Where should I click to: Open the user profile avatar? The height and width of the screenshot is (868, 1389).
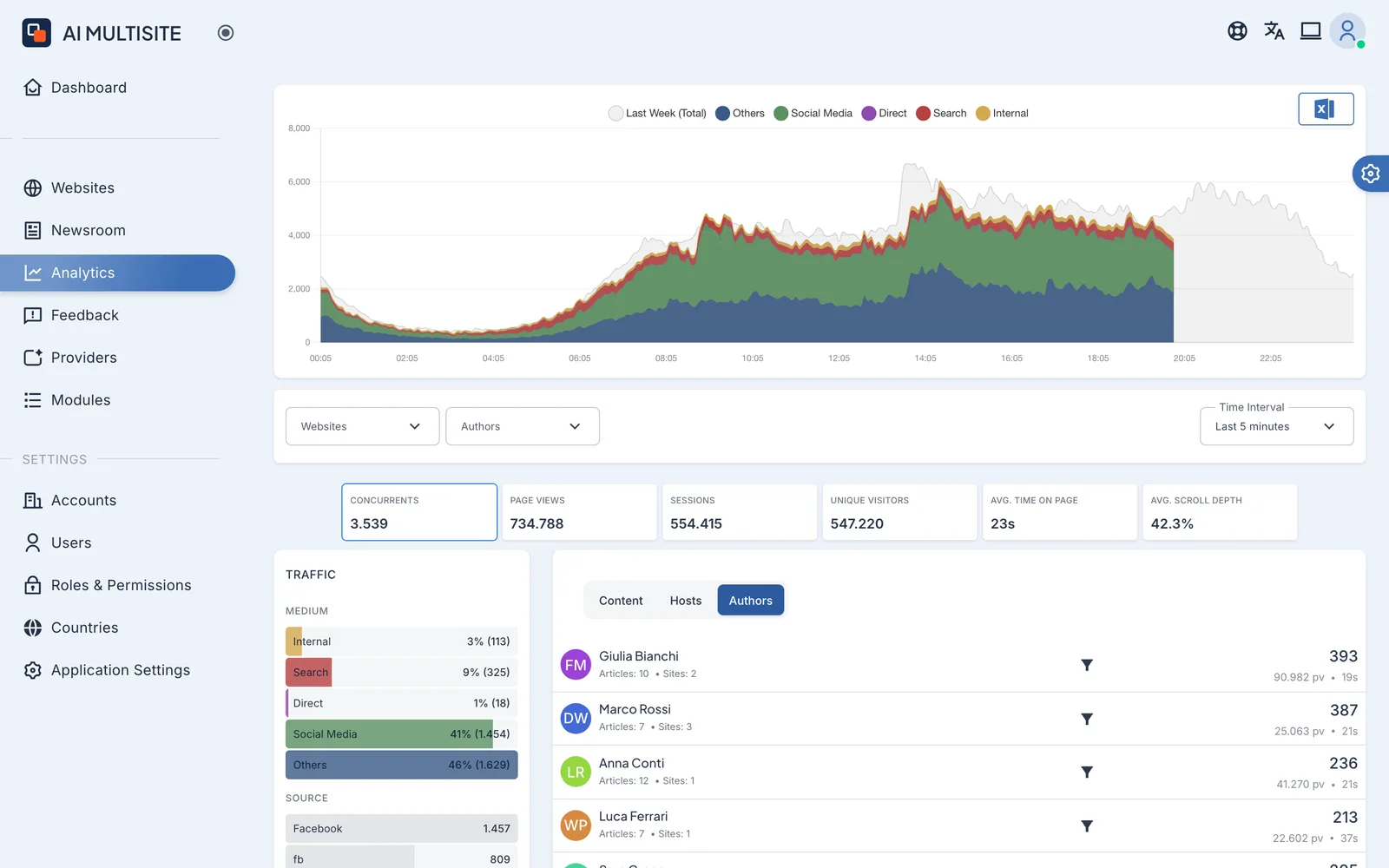point(1347,31)
